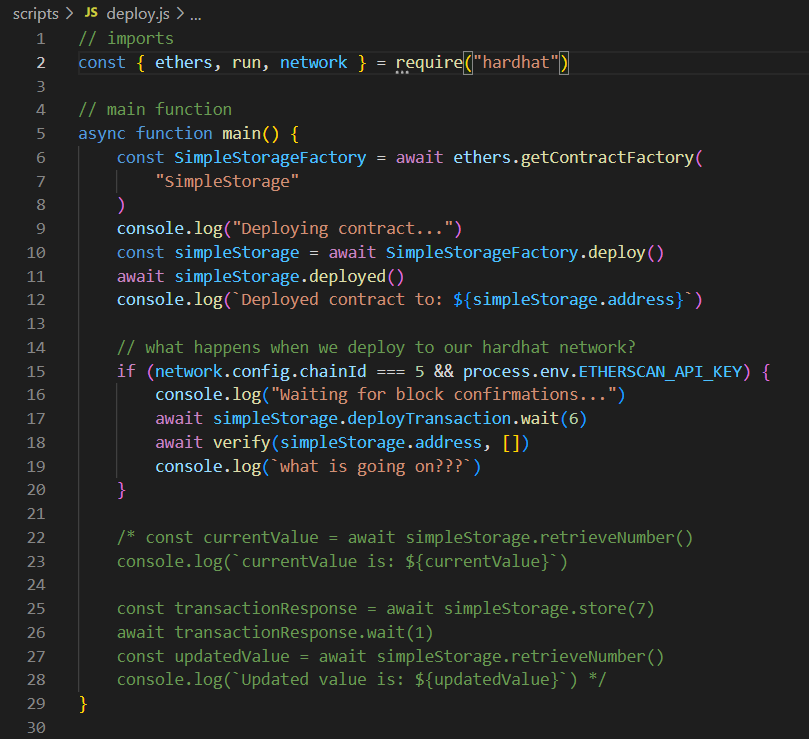Click line number 2 in the gutter
The image size is (809, 739).
point(41,63)
